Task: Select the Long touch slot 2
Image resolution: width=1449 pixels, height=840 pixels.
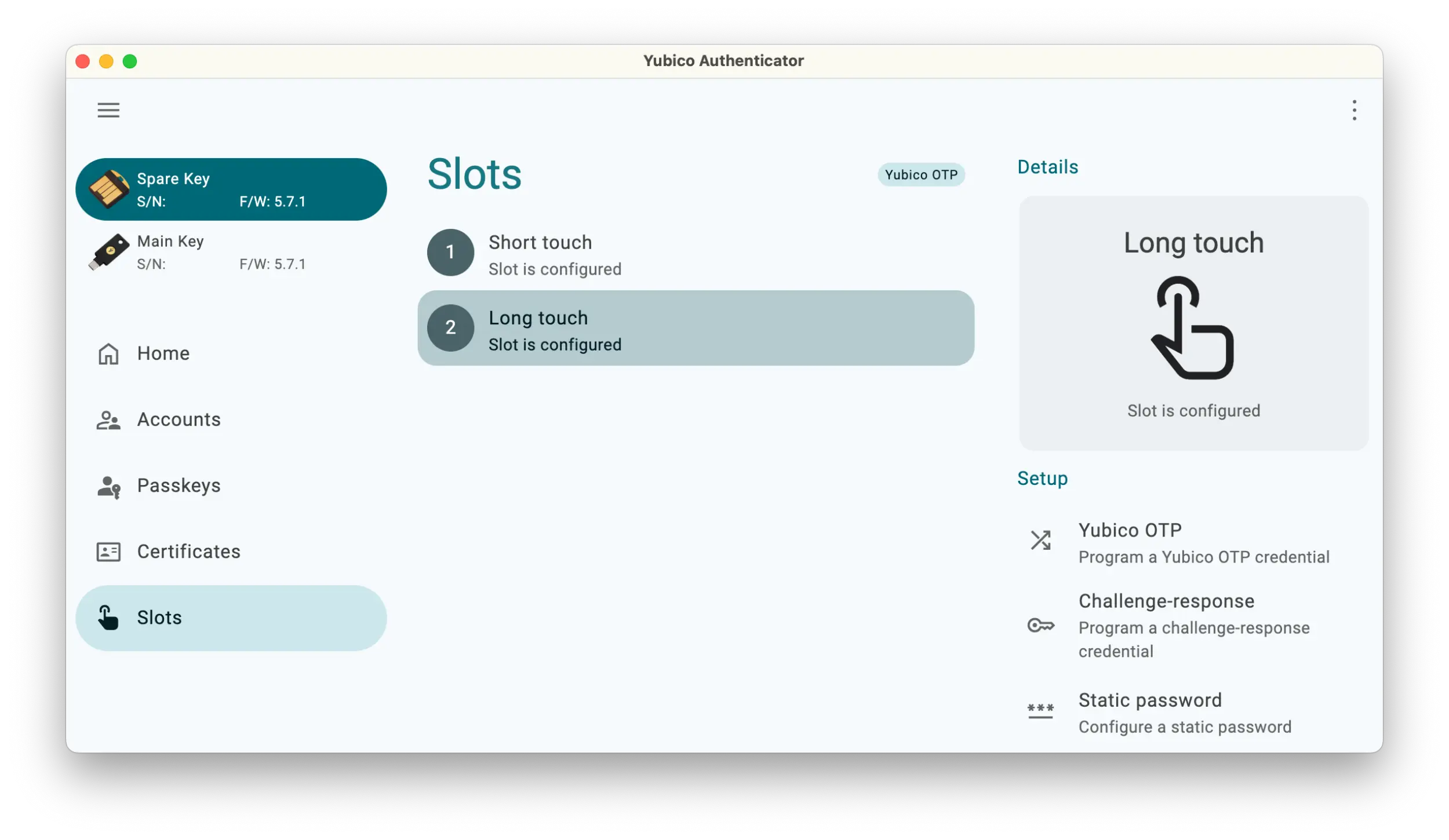Action: pos(696,327)
